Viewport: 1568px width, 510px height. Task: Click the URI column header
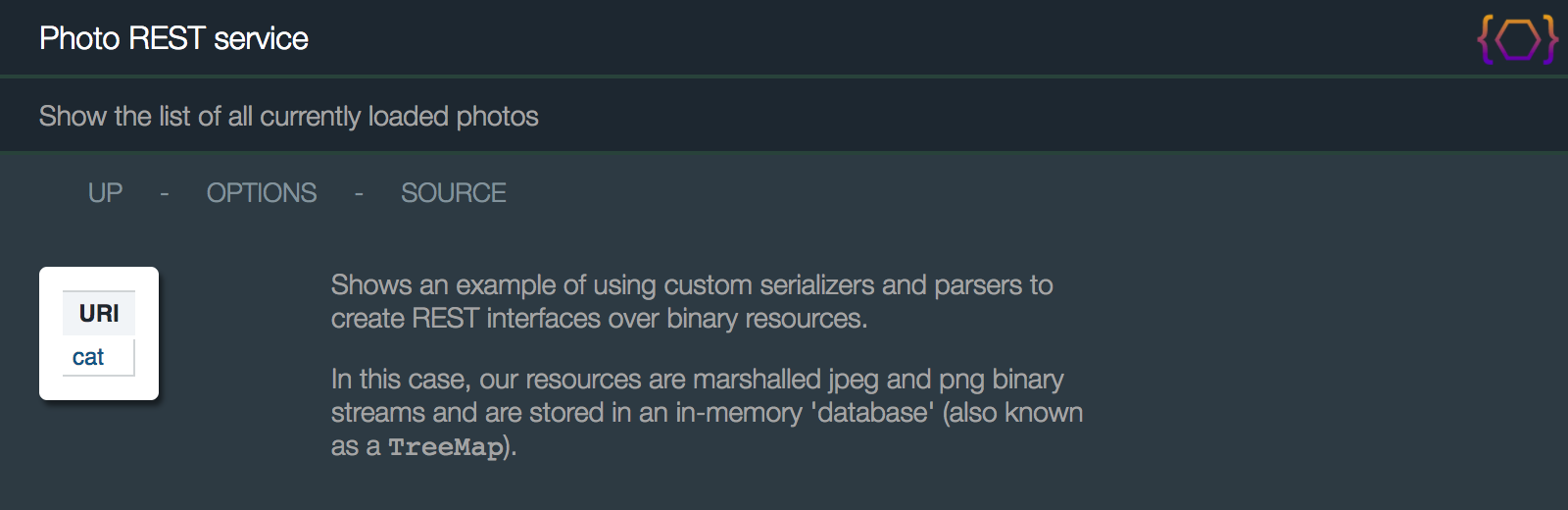pyautogui.click(x=99, y=314)
